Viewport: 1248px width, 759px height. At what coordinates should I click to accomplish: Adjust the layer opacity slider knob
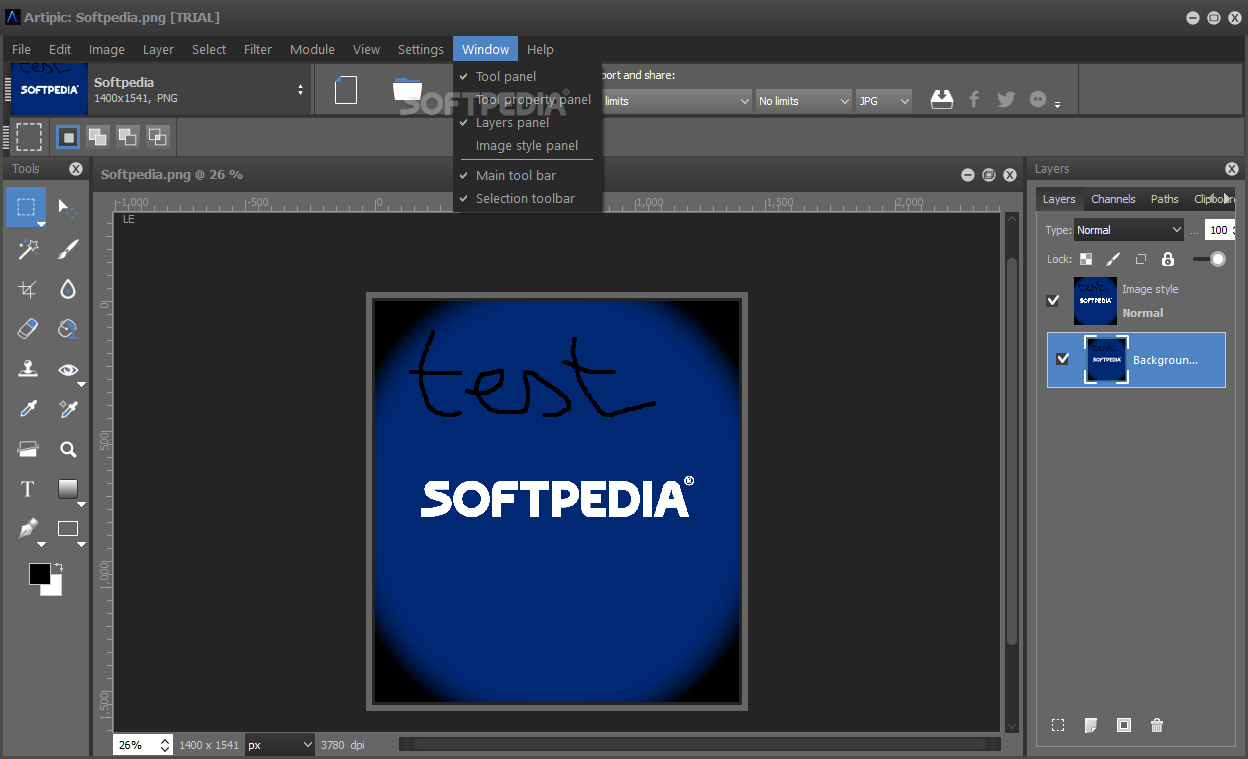1217,259
